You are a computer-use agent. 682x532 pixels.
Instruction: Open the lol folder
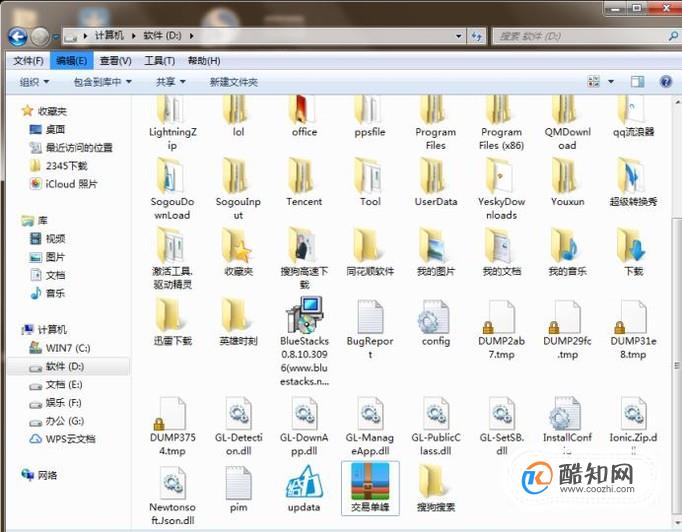238,117
